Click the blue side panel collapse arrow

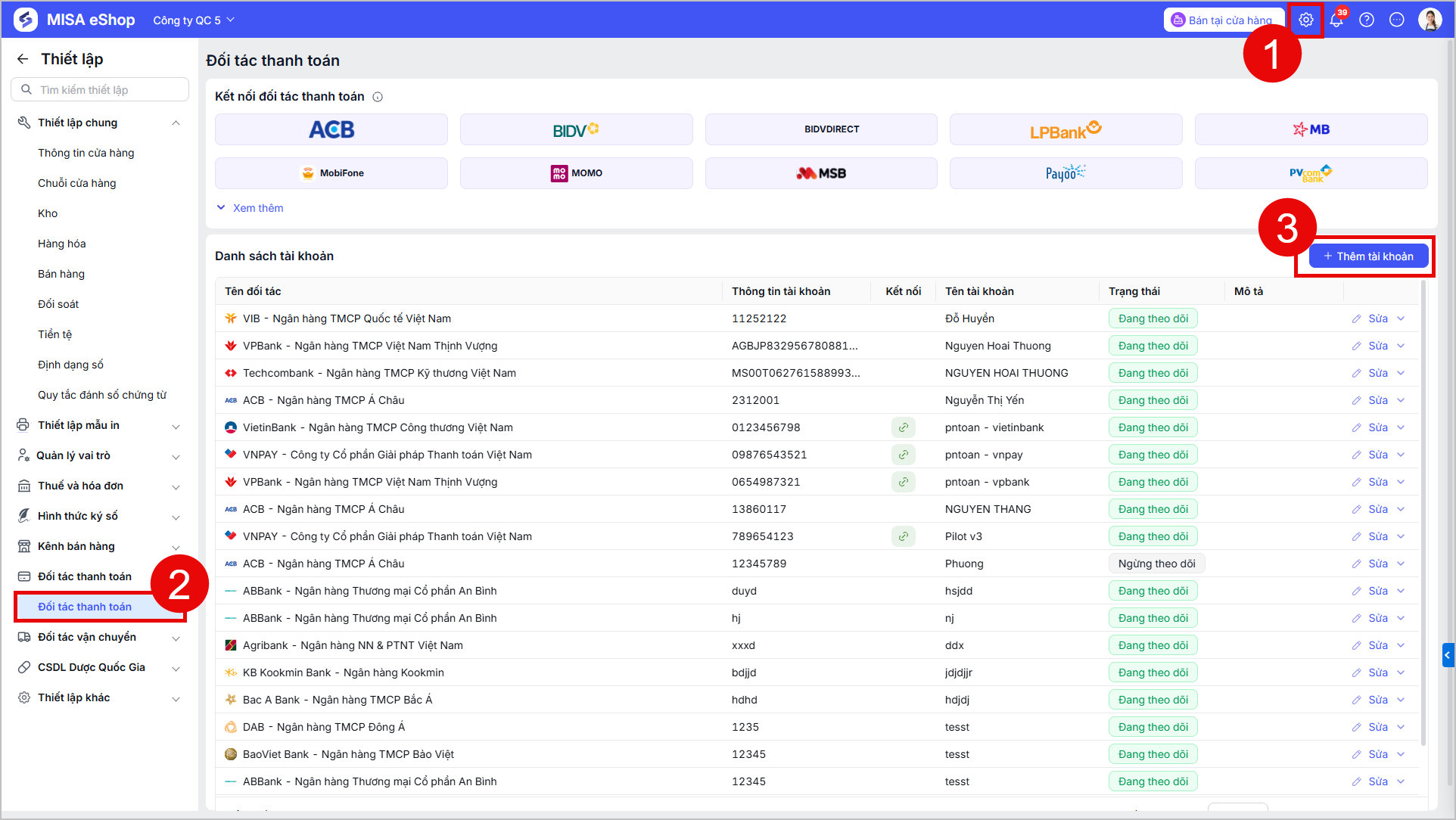tap(1448, 655)
